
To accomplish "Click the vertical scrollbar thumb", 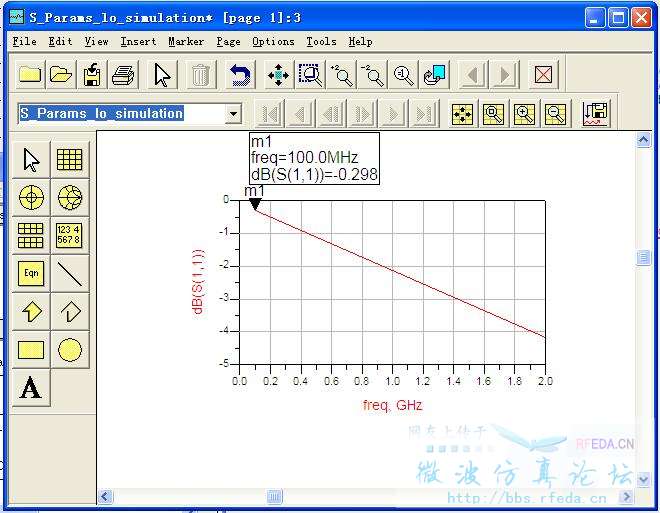I will [644, 258].
